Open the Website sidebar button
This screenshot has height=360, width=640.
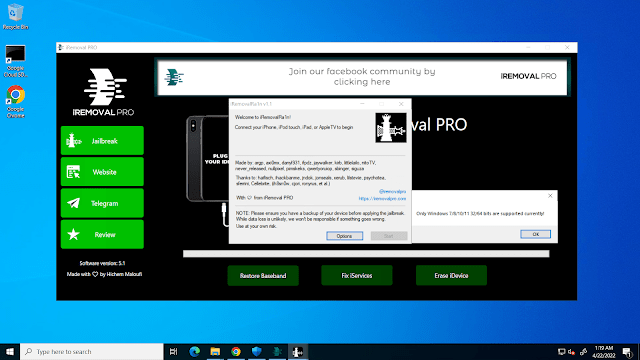(102, 172)
